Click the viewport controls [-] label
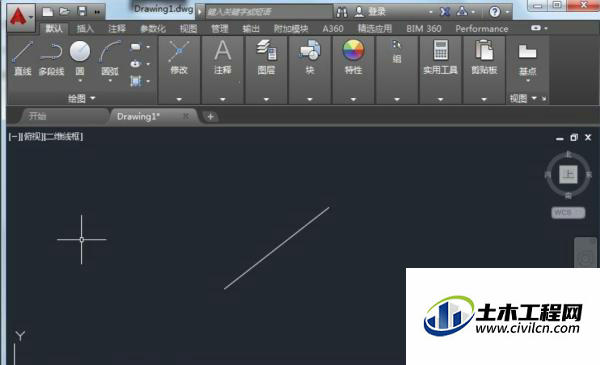This screenshot has height=365, width=600. pos(14,137)
